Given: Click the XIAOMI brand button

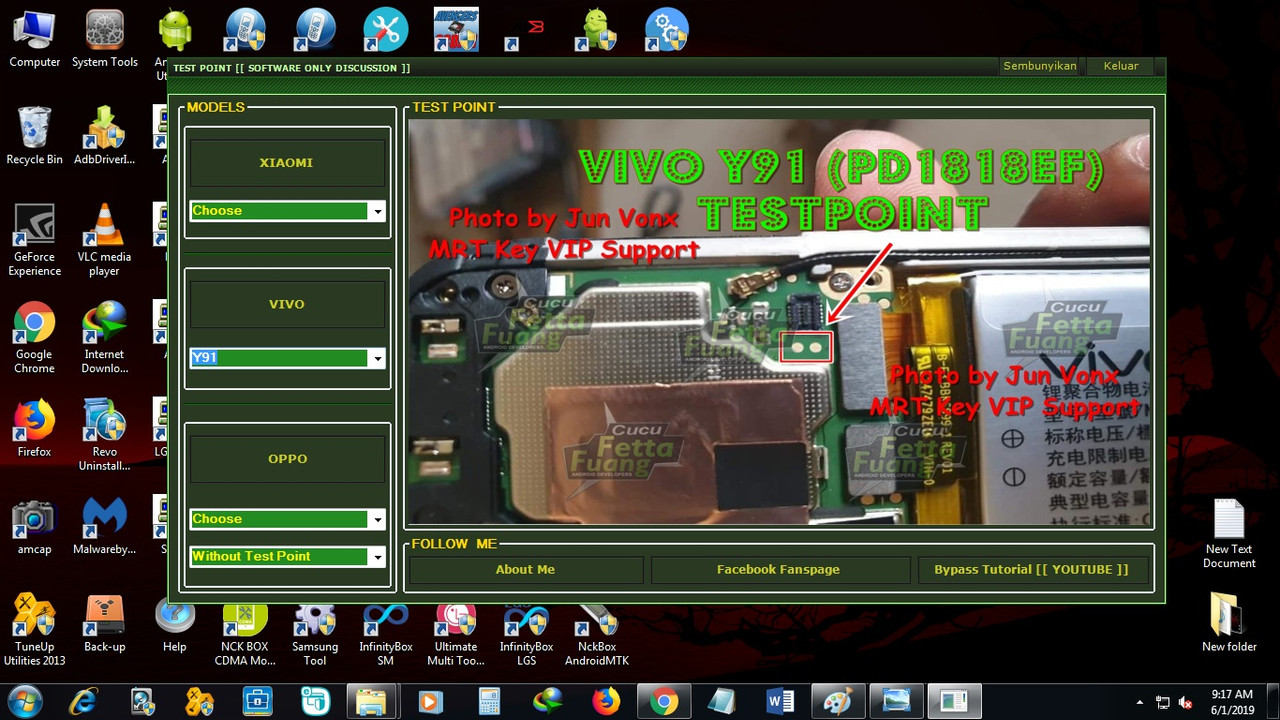Looking at the screenshot, I should 287,162.
